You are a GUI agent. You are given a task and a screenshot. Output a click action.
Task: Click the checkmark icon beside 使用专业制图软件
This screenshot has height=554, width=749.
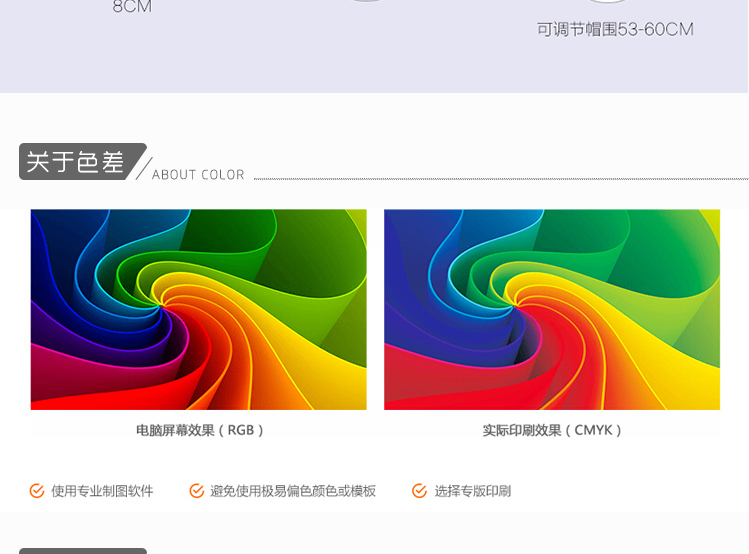pos(37,491)
